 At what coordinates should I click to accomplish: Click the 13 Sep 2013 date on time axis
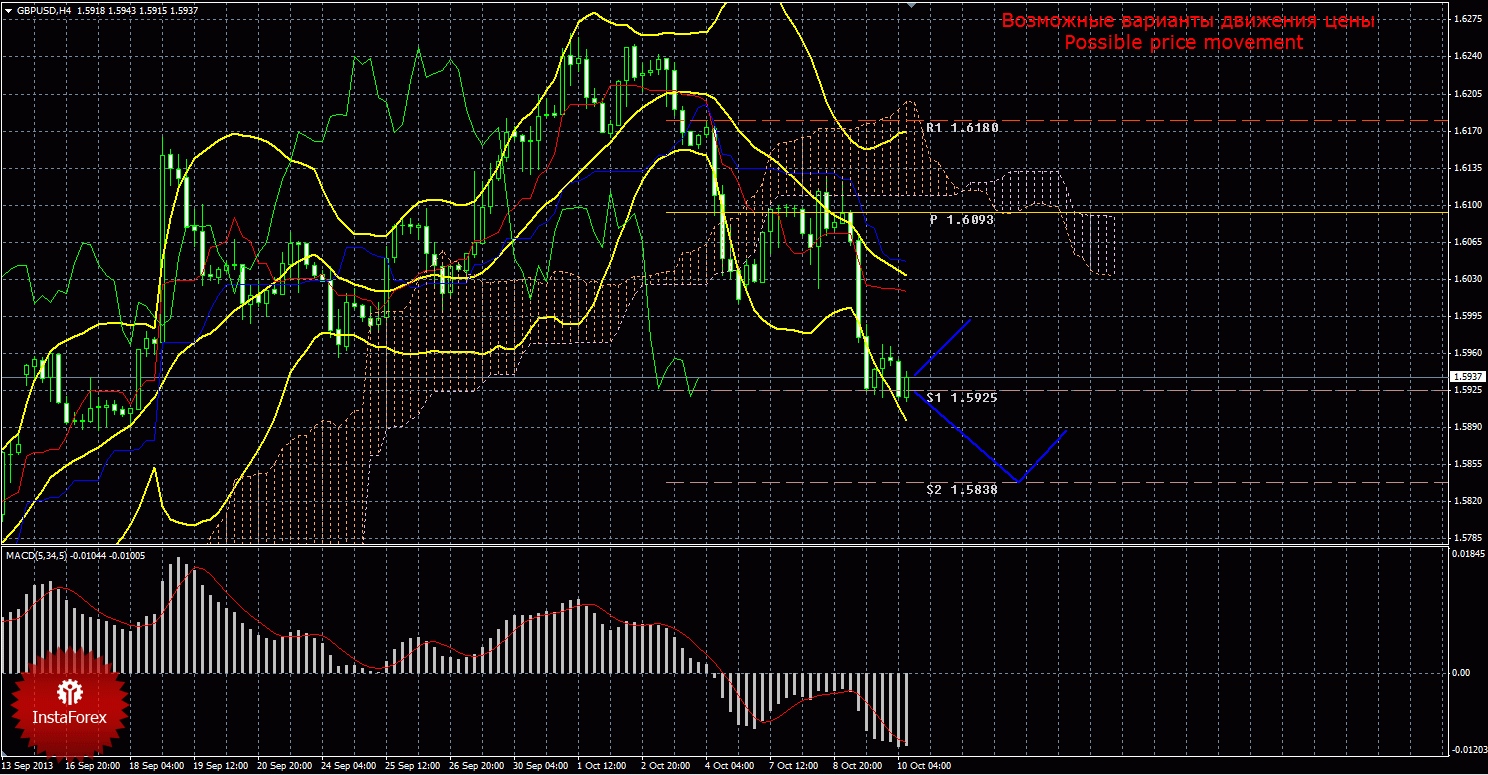(x=29, y=766)
